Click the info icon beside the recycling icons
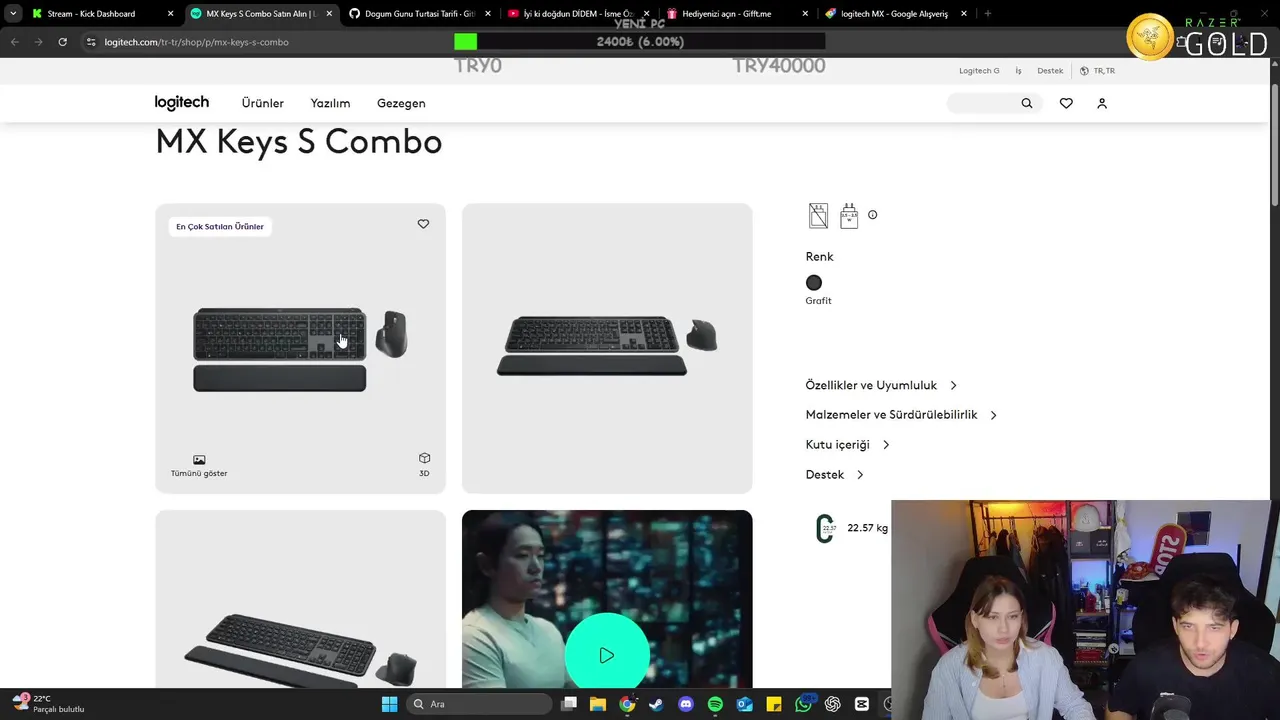 point(872,215)
